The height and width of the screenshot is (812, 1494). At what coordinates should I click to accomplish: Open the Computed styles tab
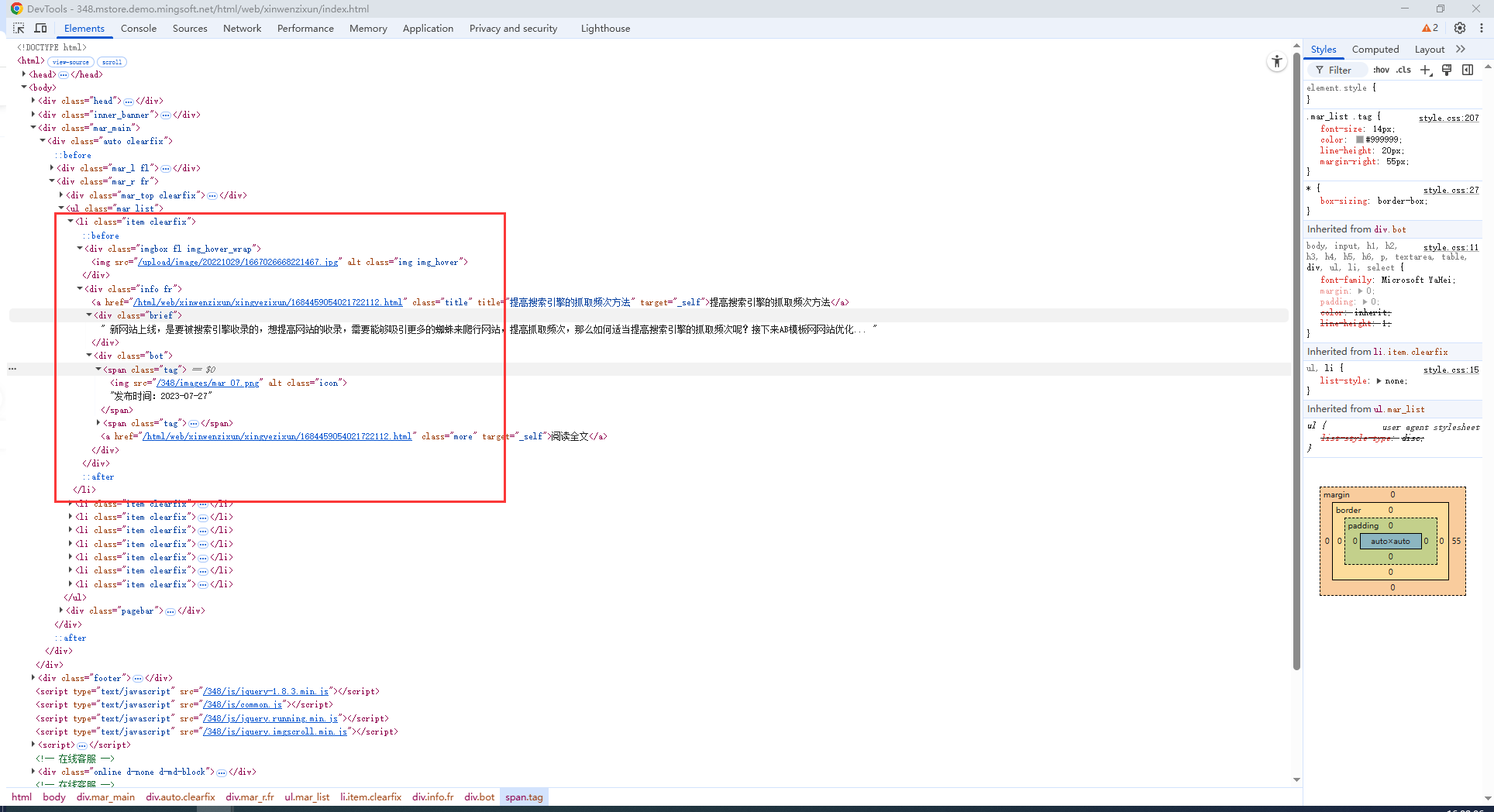pos(1375,49)
